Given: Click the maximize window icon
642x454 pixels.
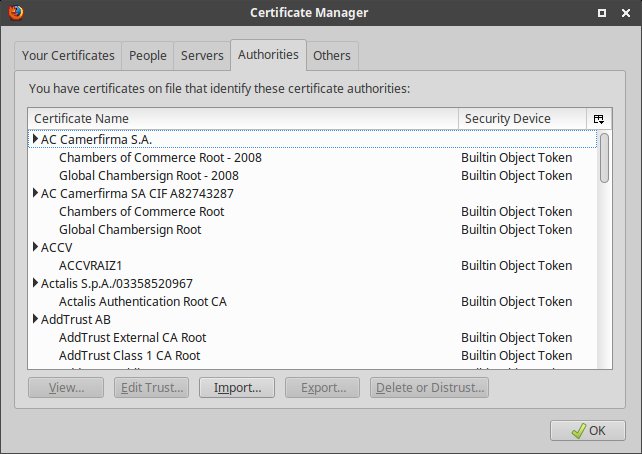Looking at the screenshot, I should (603, 13).
